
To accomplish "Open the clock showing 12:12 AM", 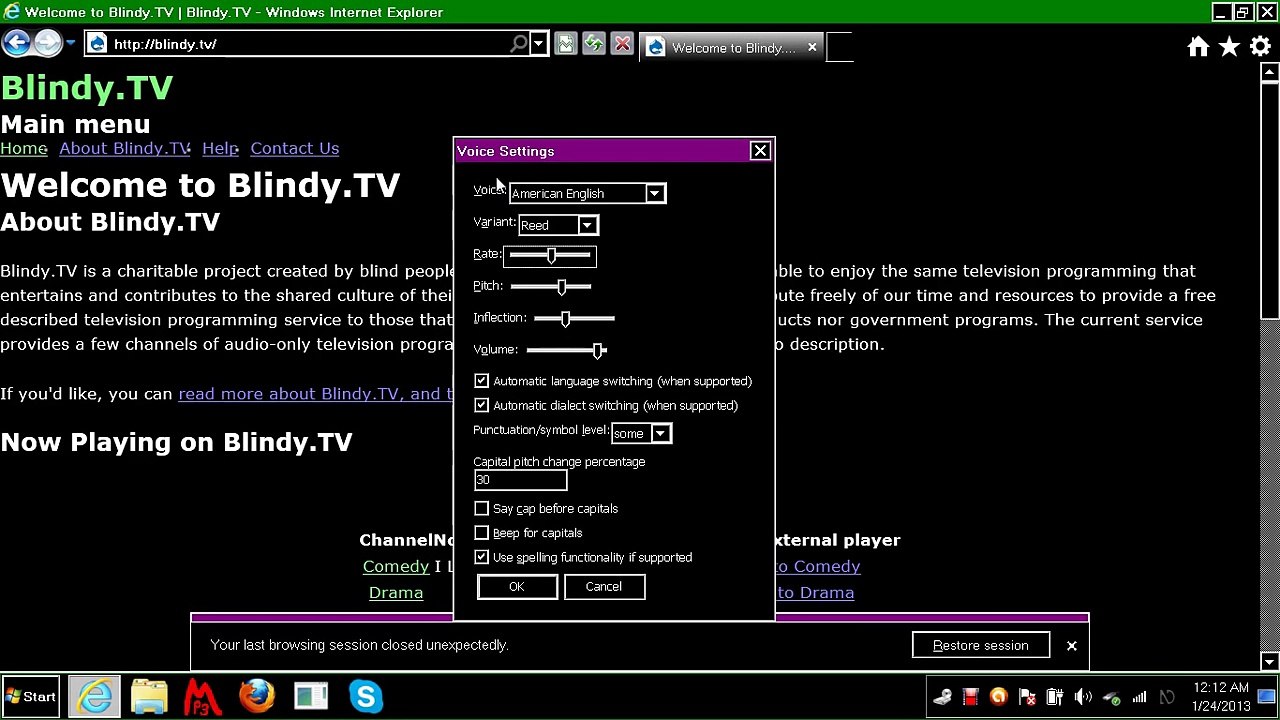I will [x=1221, y=697].
